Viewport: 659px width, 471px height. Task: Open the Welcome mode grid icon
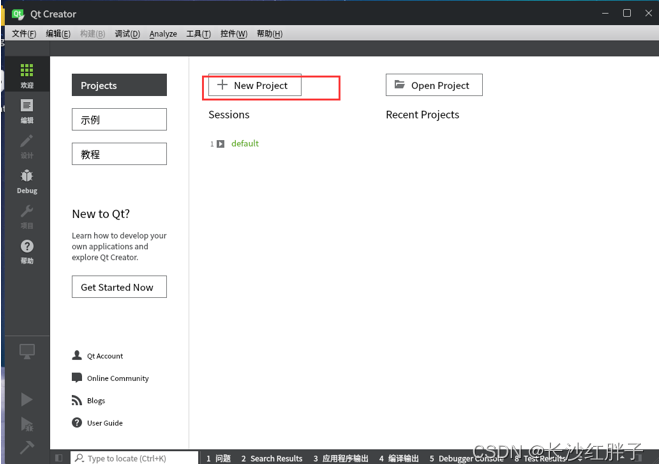26,70
